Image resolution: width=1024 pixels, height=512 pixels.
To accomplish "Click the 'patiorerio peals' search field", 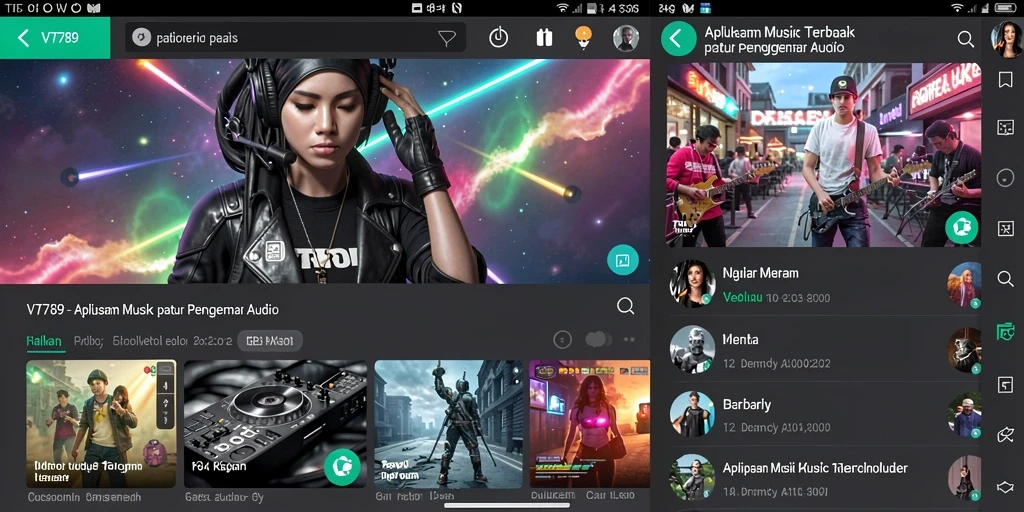I will (x=295, y=38).
